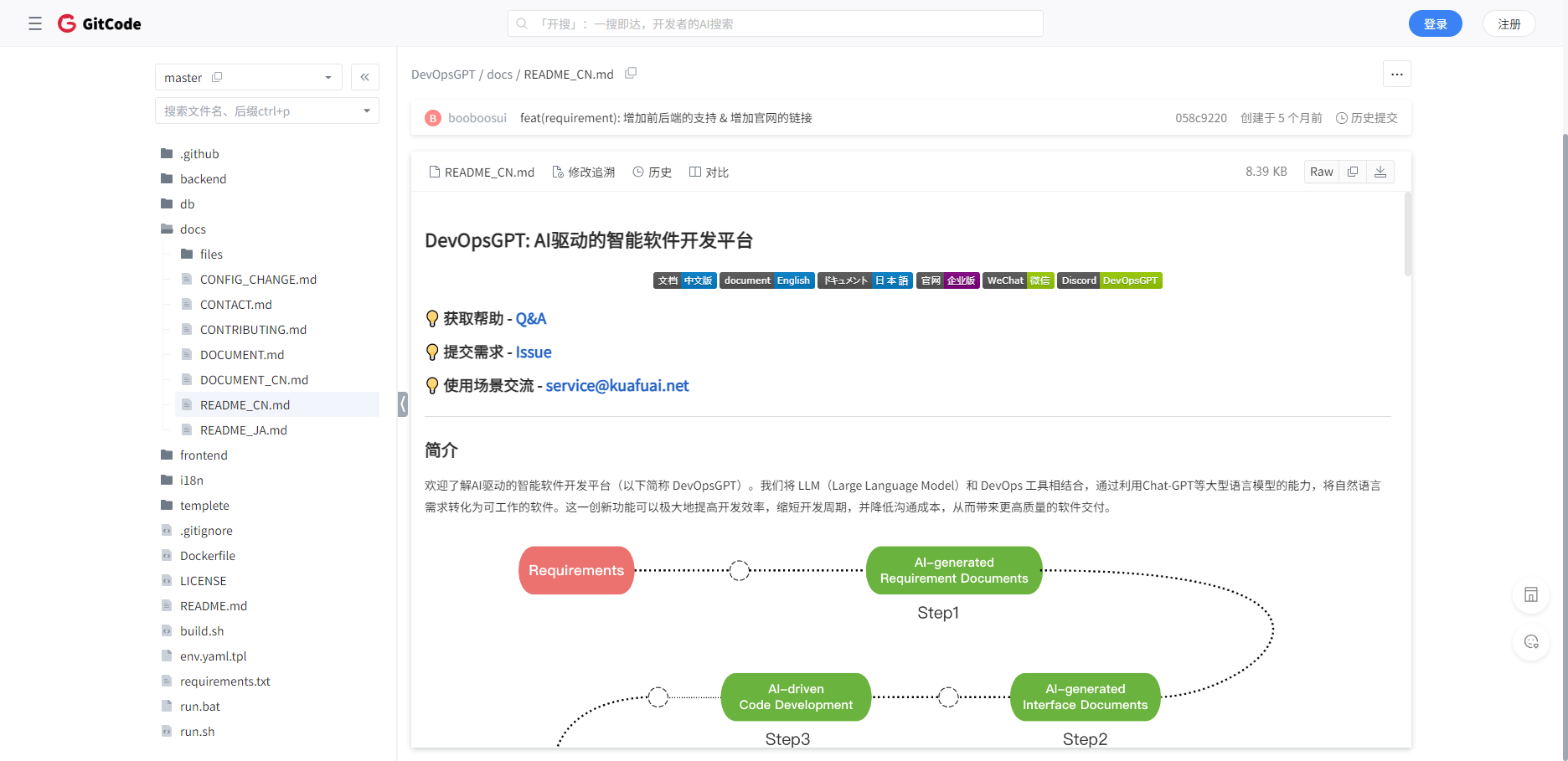Screen dimensions: 1568x761
Task: Click the download file icon
Action: [1380, 171]
